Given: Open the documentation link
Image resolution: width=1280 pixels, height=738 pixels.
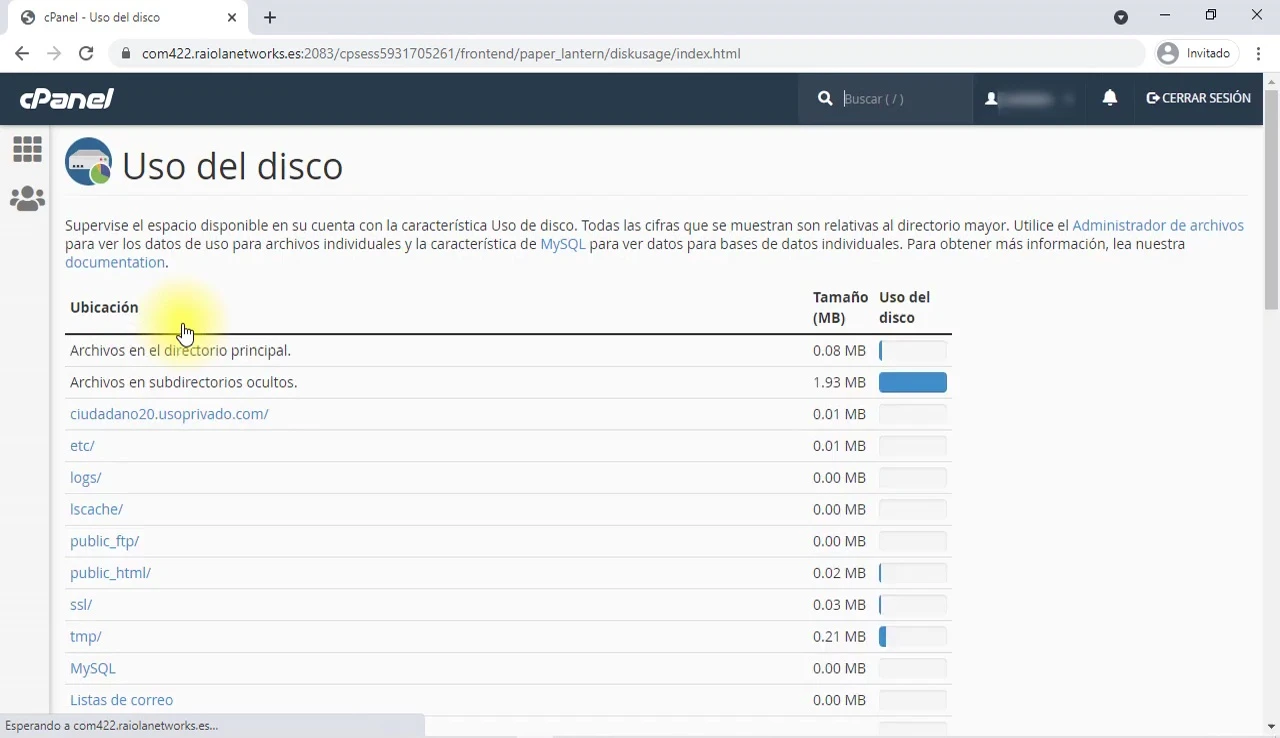Looking at the screenshot, I should click(115, 262).
